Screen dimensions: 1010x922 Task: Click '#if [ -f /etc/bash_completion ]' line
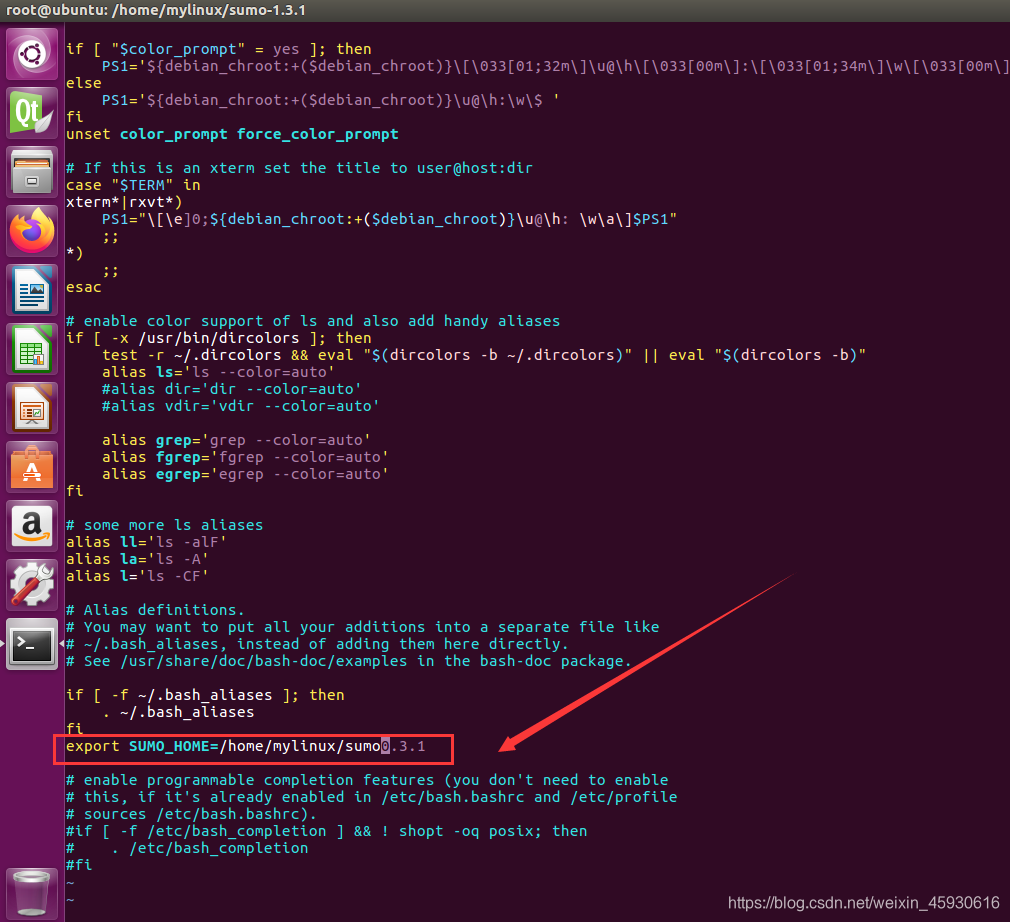(x=327, y=831)
